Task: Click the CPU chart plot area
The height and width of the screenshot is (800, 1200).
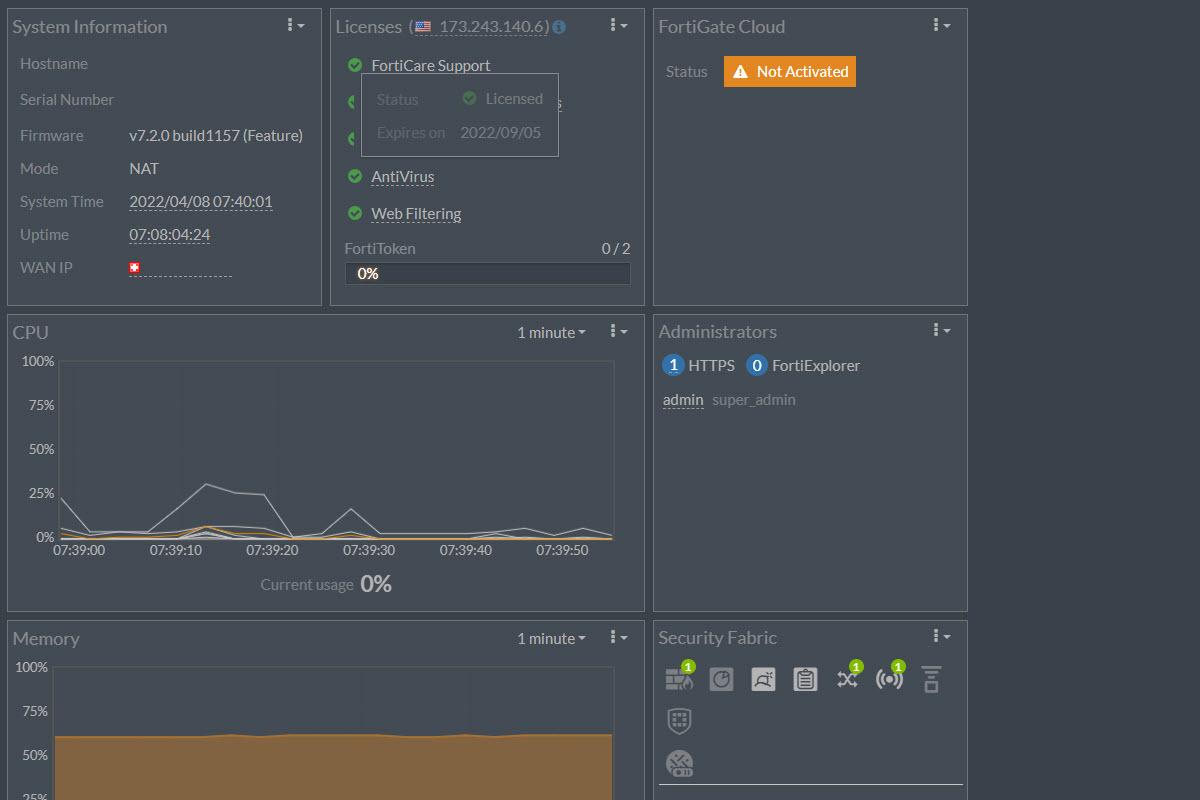Action: click(336, 449)
